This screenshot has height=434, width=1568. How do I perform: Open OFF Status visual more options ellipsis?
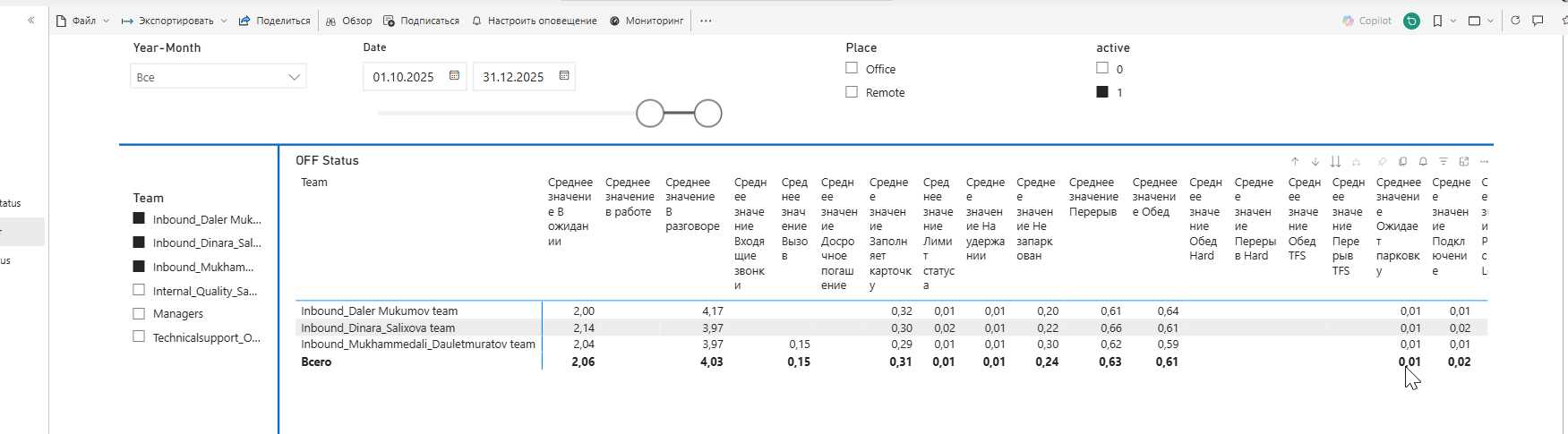(x=1485, y=162)
